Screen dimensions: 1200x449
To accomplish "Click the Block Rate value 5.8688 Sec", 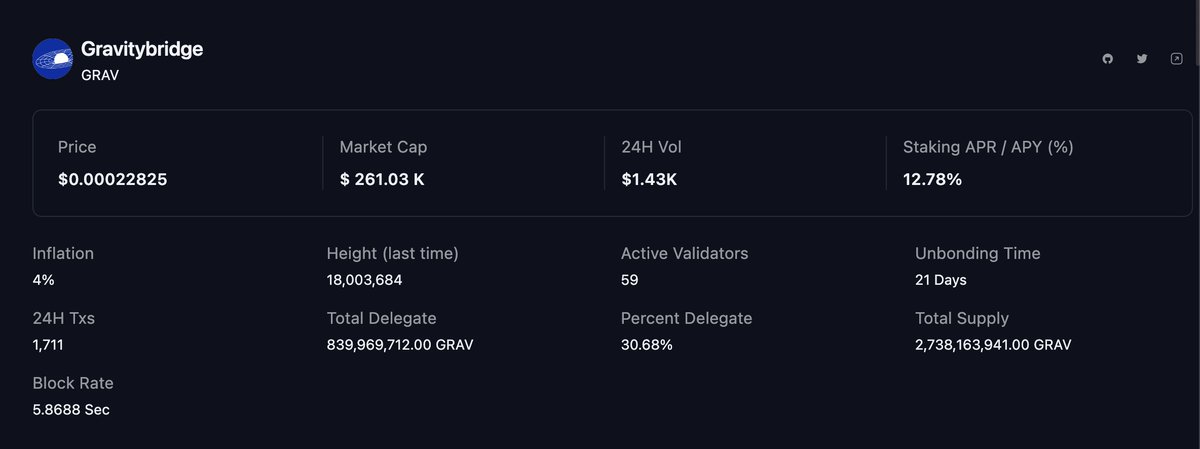I will point(71,410).
